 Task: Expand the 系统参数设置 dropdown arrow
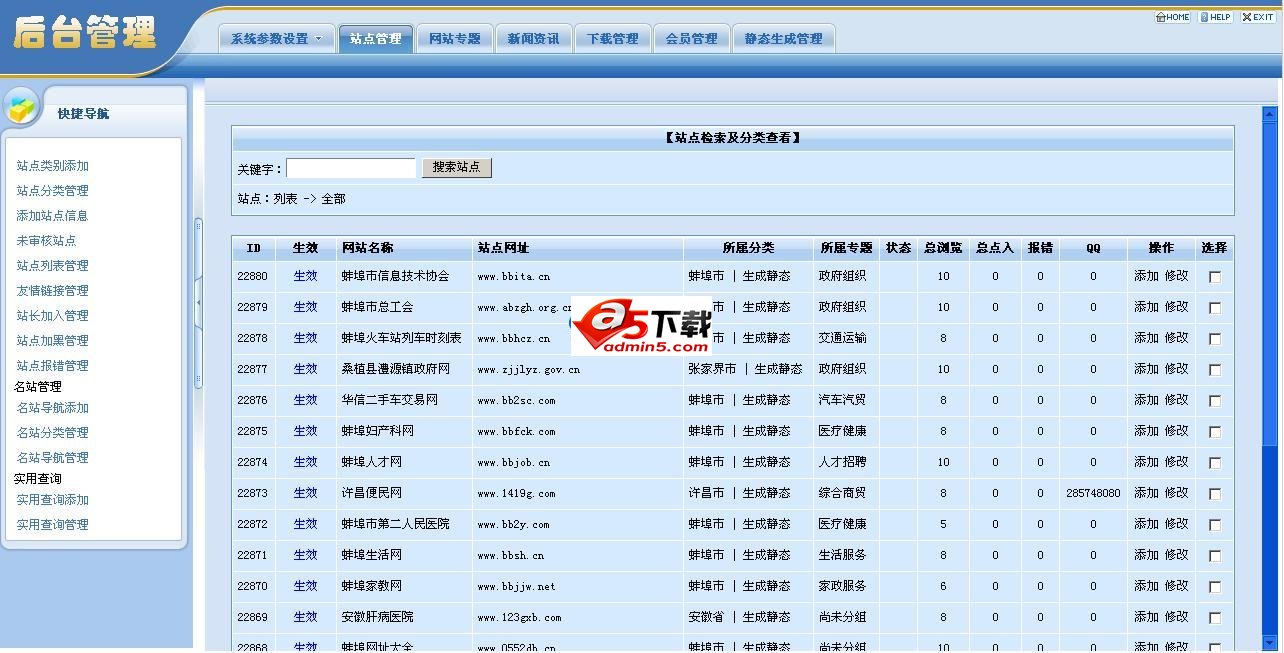pos(319,39)
